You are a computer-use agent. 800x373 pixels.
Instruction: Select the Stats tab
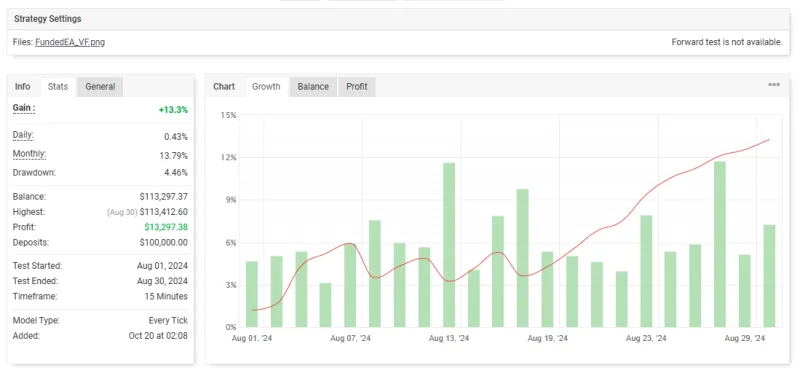click(58, 87)
